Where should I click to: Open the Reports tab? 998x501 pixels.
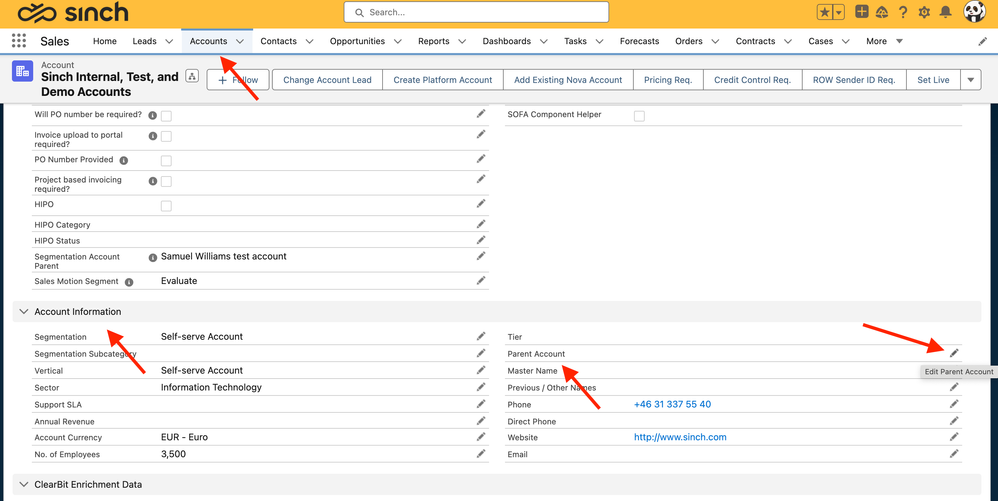click(433, 41)
